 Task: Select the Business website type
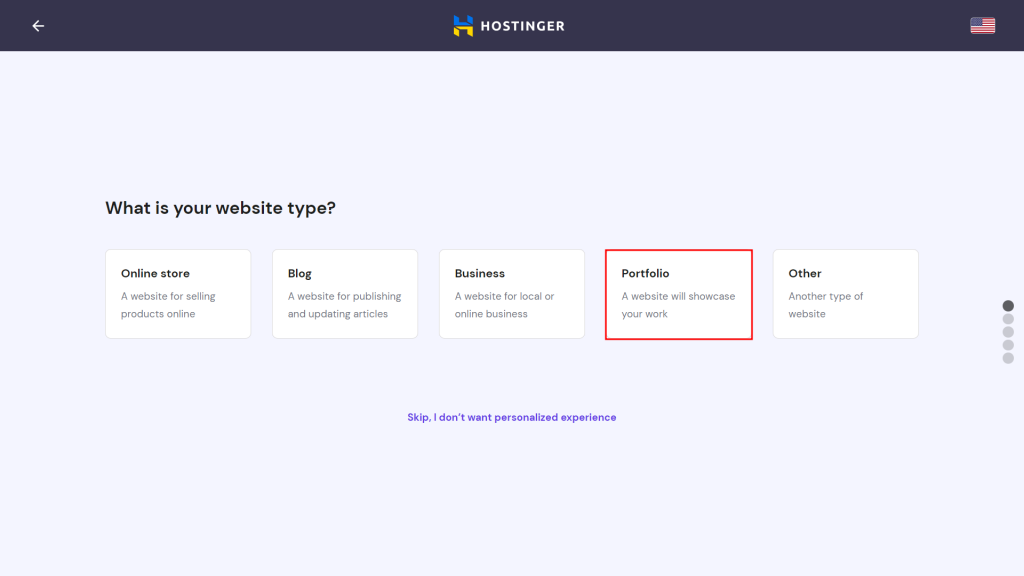click(x=512, y=293)
